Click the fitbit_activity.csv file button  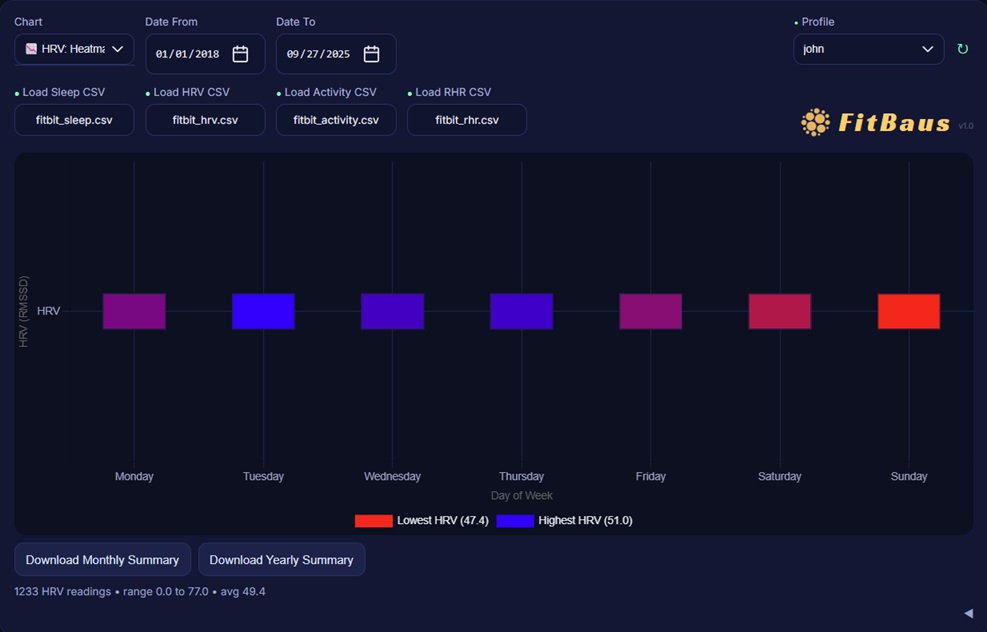click(x=336, y=120)
